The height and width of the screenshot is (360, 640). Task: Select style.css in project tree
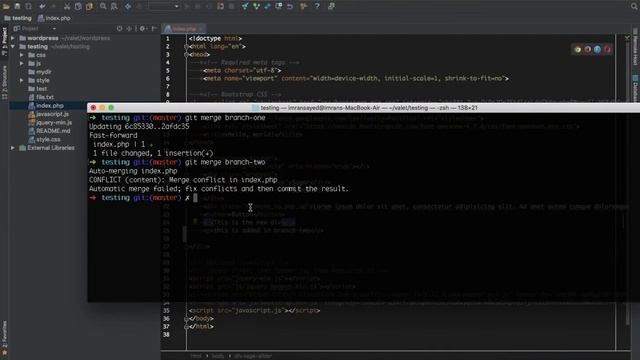coord(44,140)
